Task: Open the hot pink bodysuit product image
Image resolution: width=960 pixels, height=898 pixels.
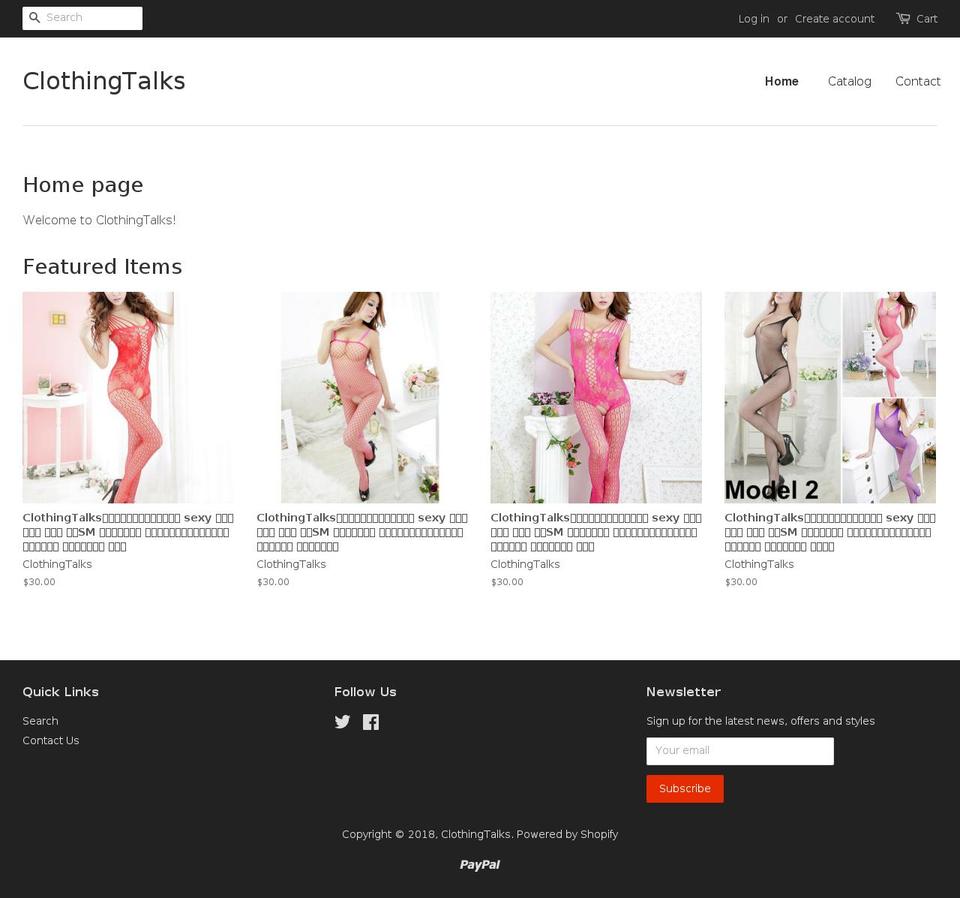Action: click(596, 397)
